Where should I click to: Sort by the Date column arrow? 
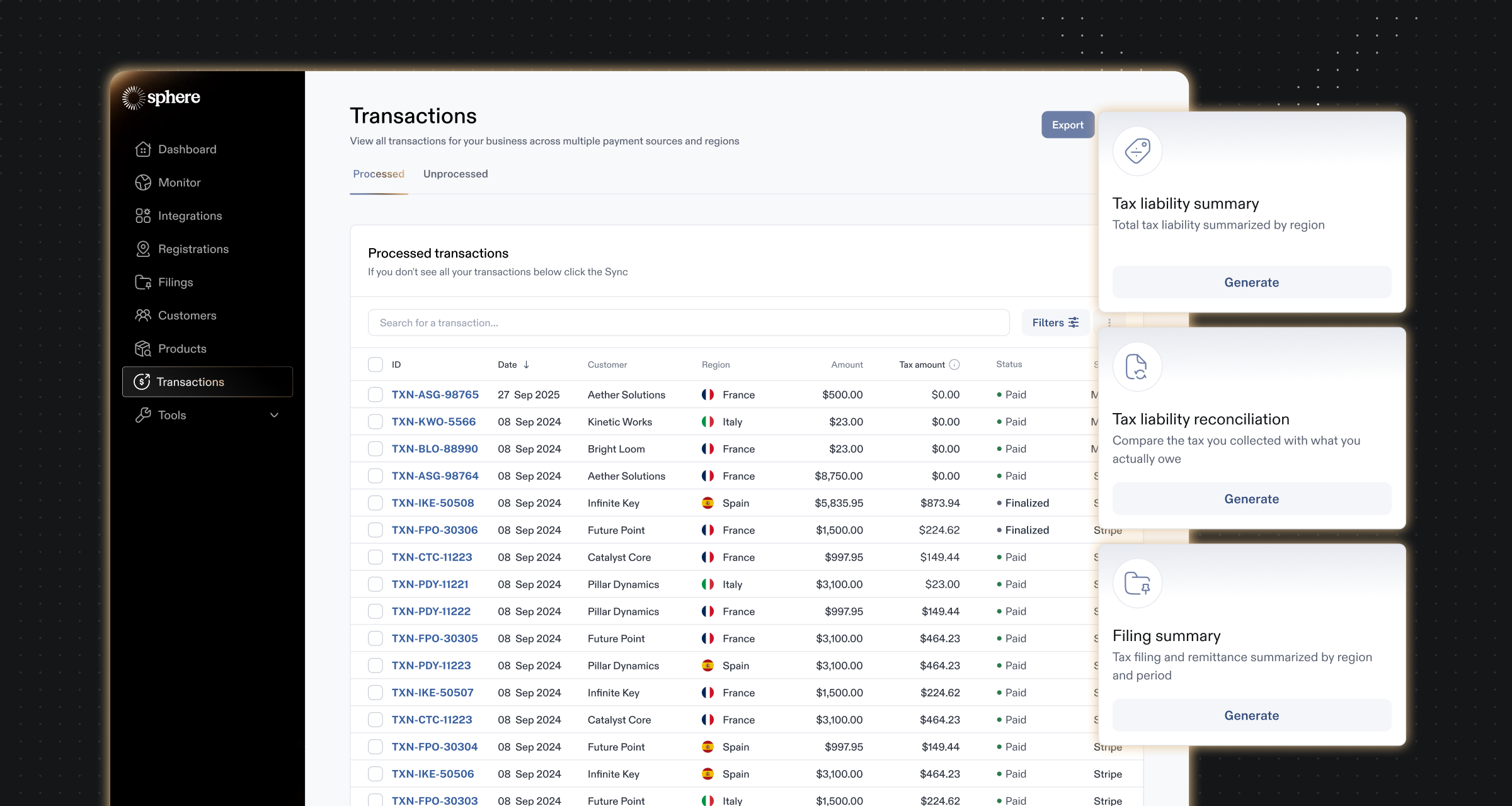526,365
